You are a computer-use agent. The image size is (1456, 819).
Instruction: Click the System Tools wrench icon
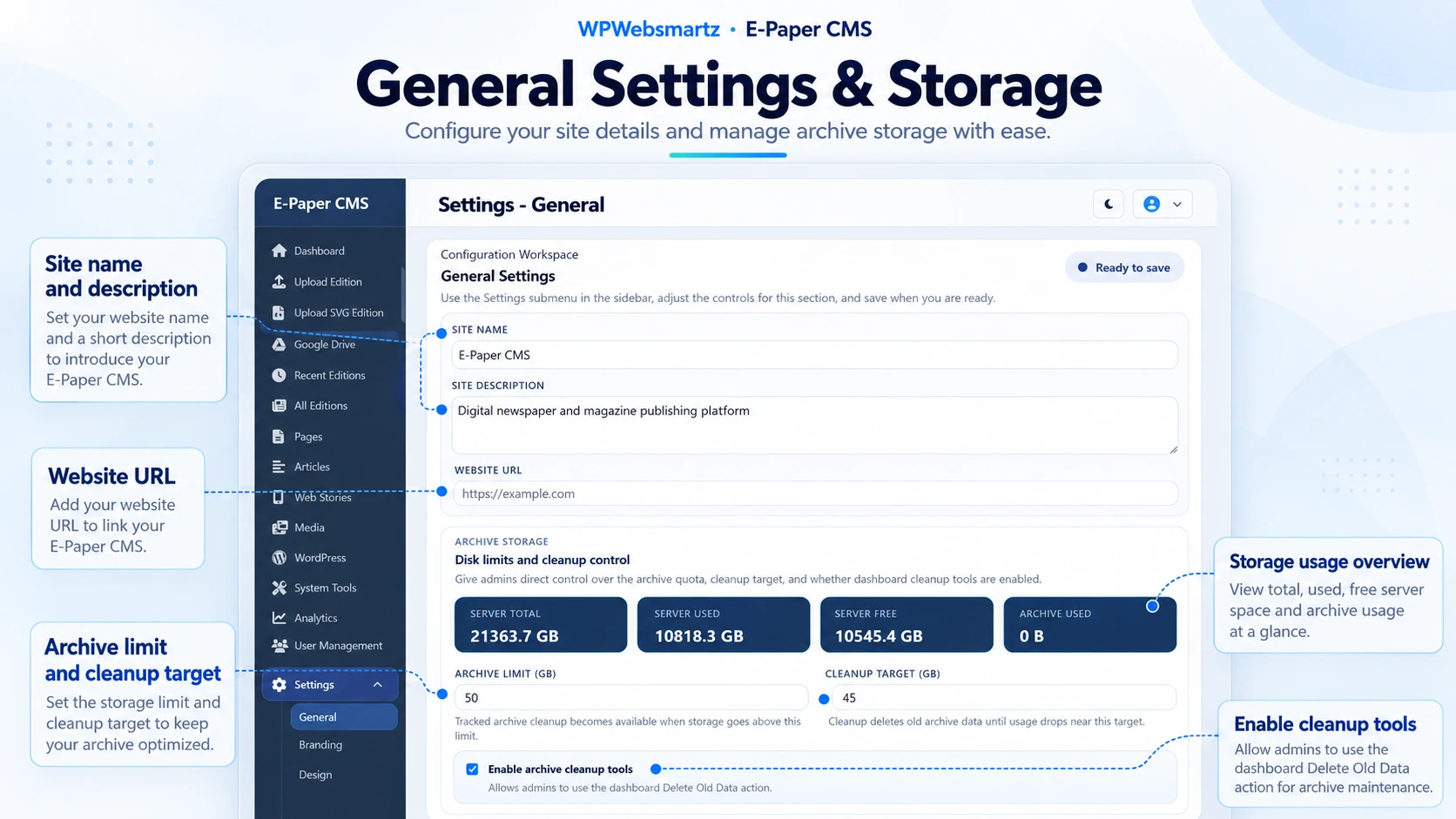279,587
